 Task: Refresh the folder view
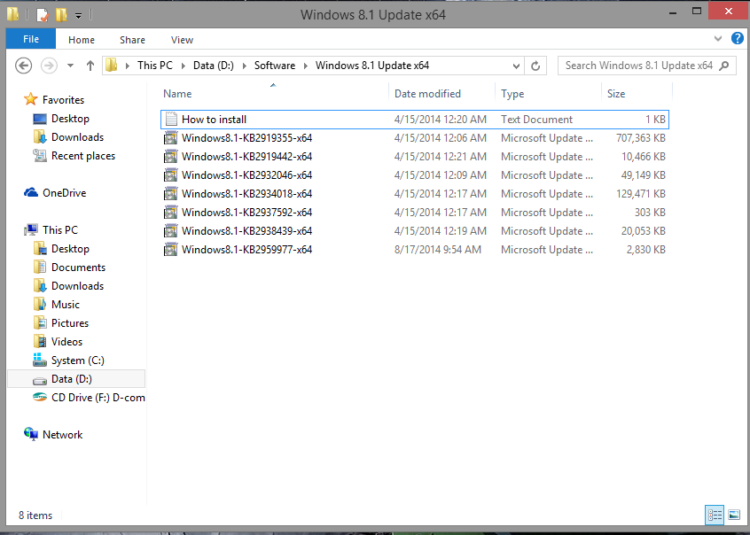click(x=536, y=66)
